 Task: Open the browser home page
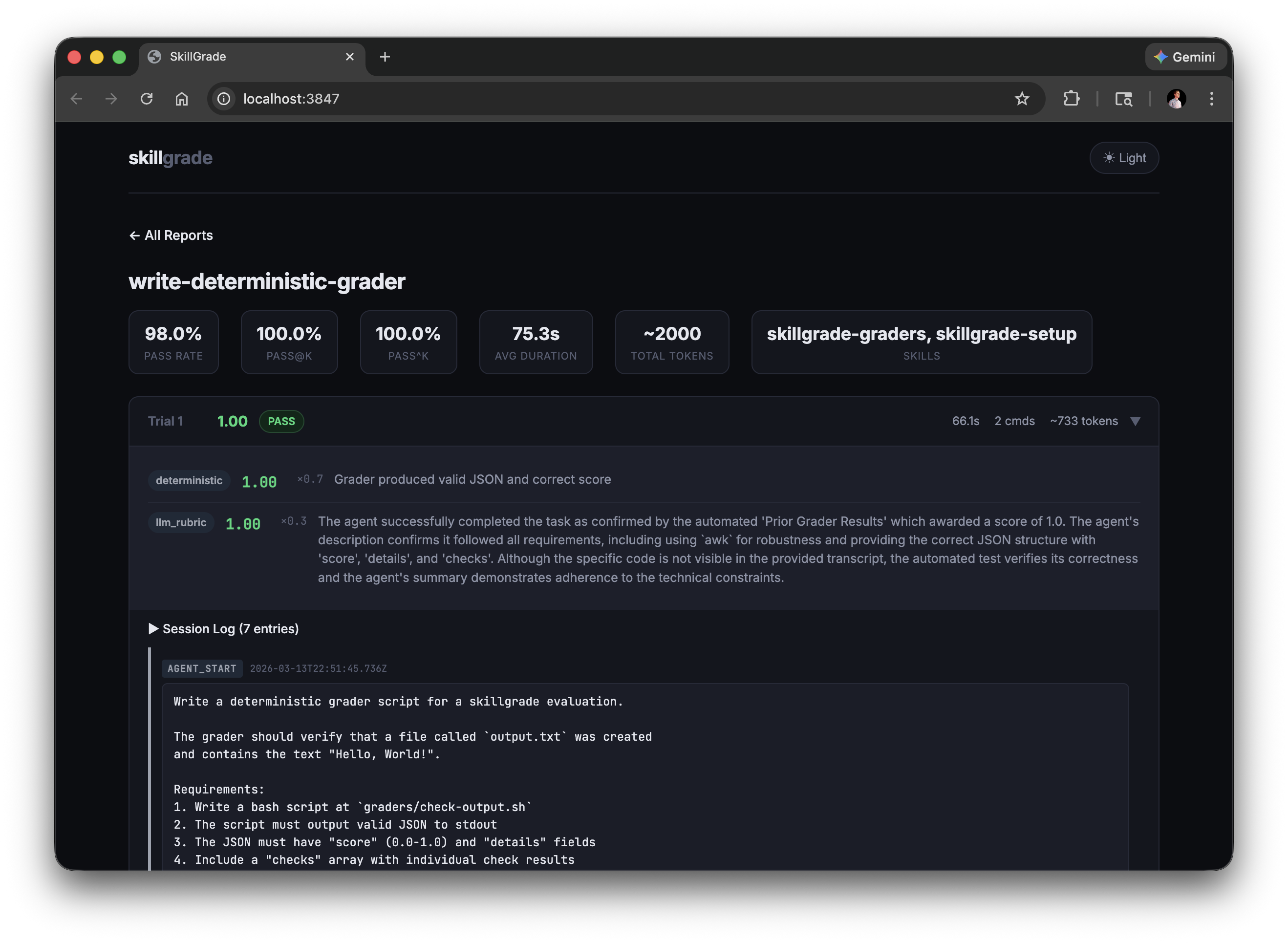(182, 99)
